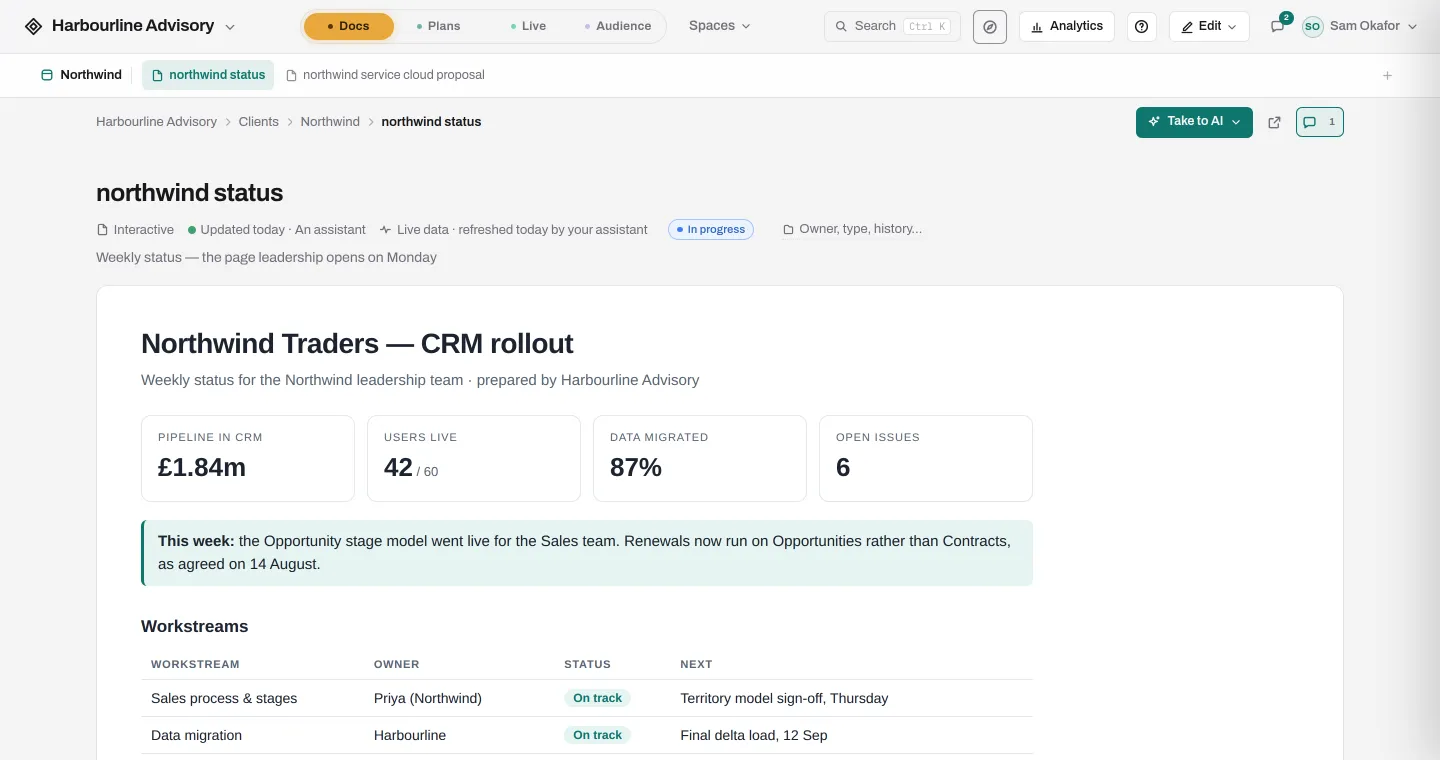Open the Analytics view
Image resolution: width=1440 pixels, height=760 pixels.
click(x=1067, y=26)
